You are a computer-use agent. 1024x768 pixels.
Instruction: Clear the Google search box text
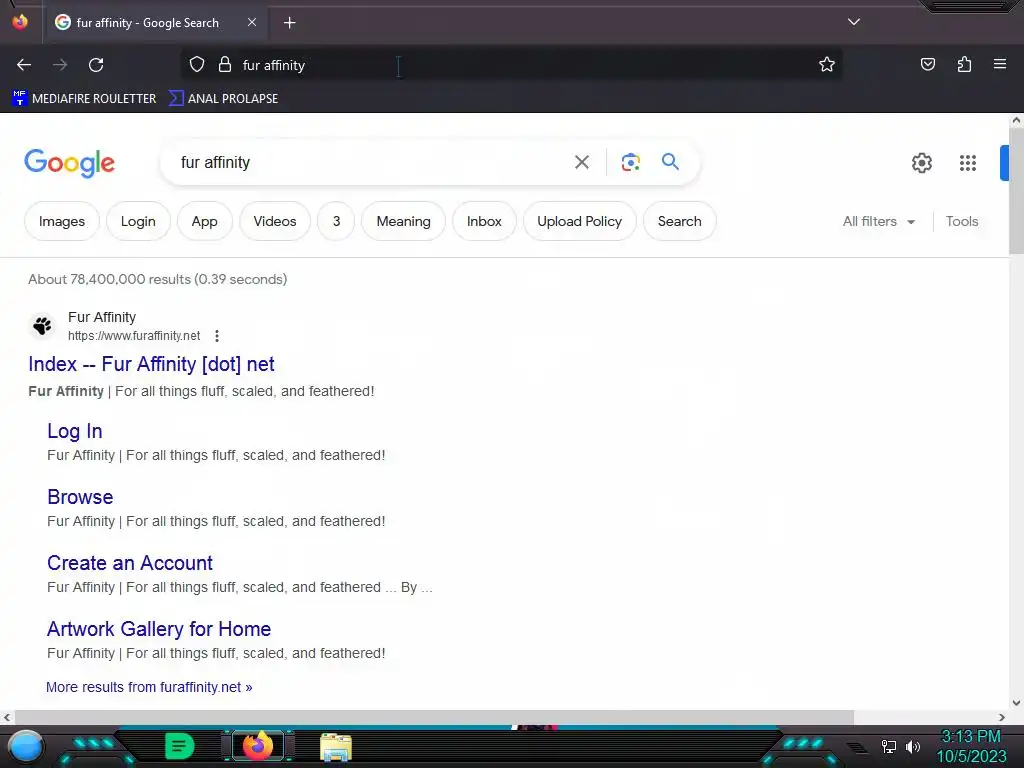[x=582, y=162]
